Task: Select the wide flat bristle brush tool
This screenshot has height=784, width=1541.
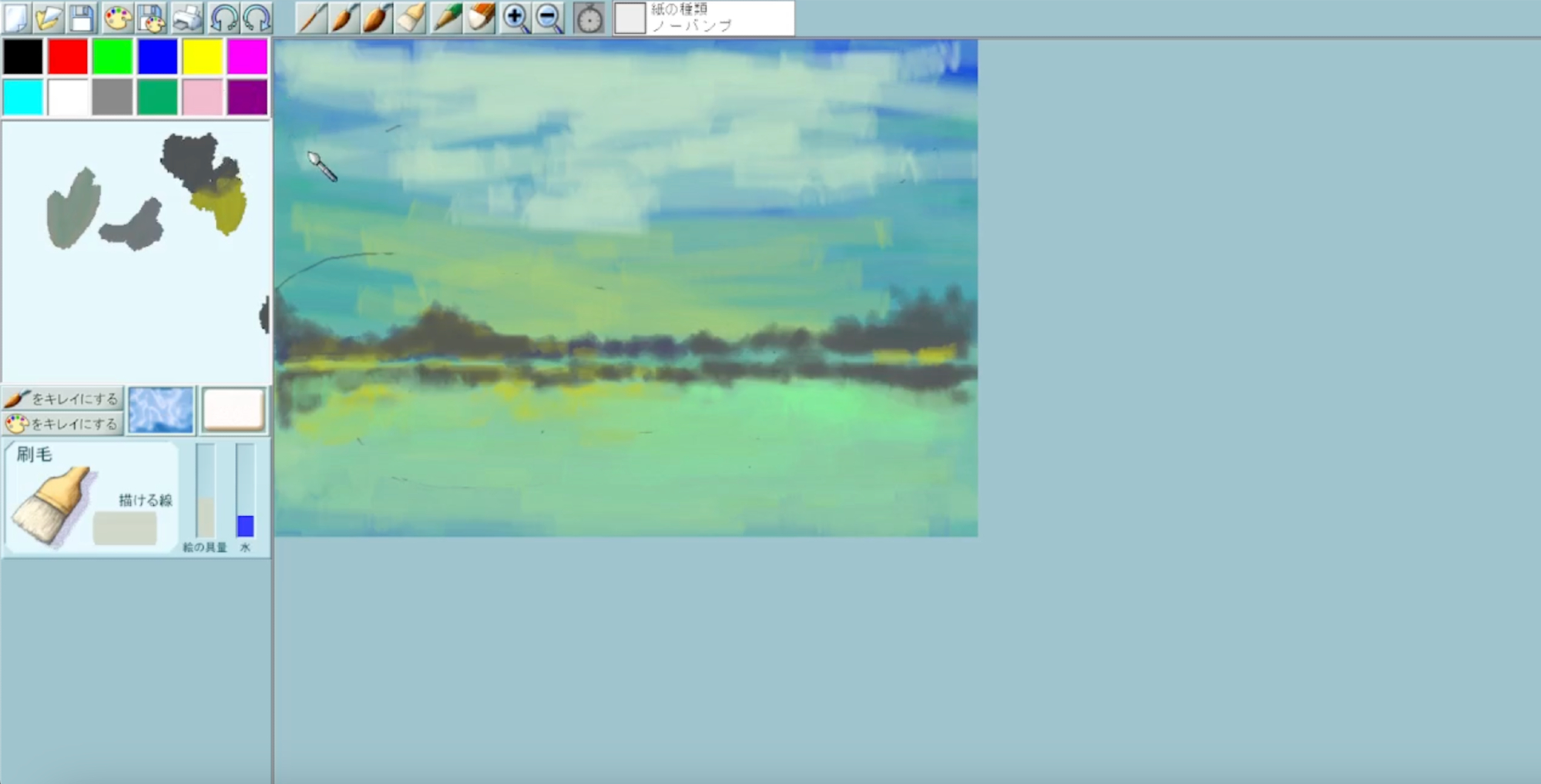Action: pyautogui.click(x=411, y=18)
